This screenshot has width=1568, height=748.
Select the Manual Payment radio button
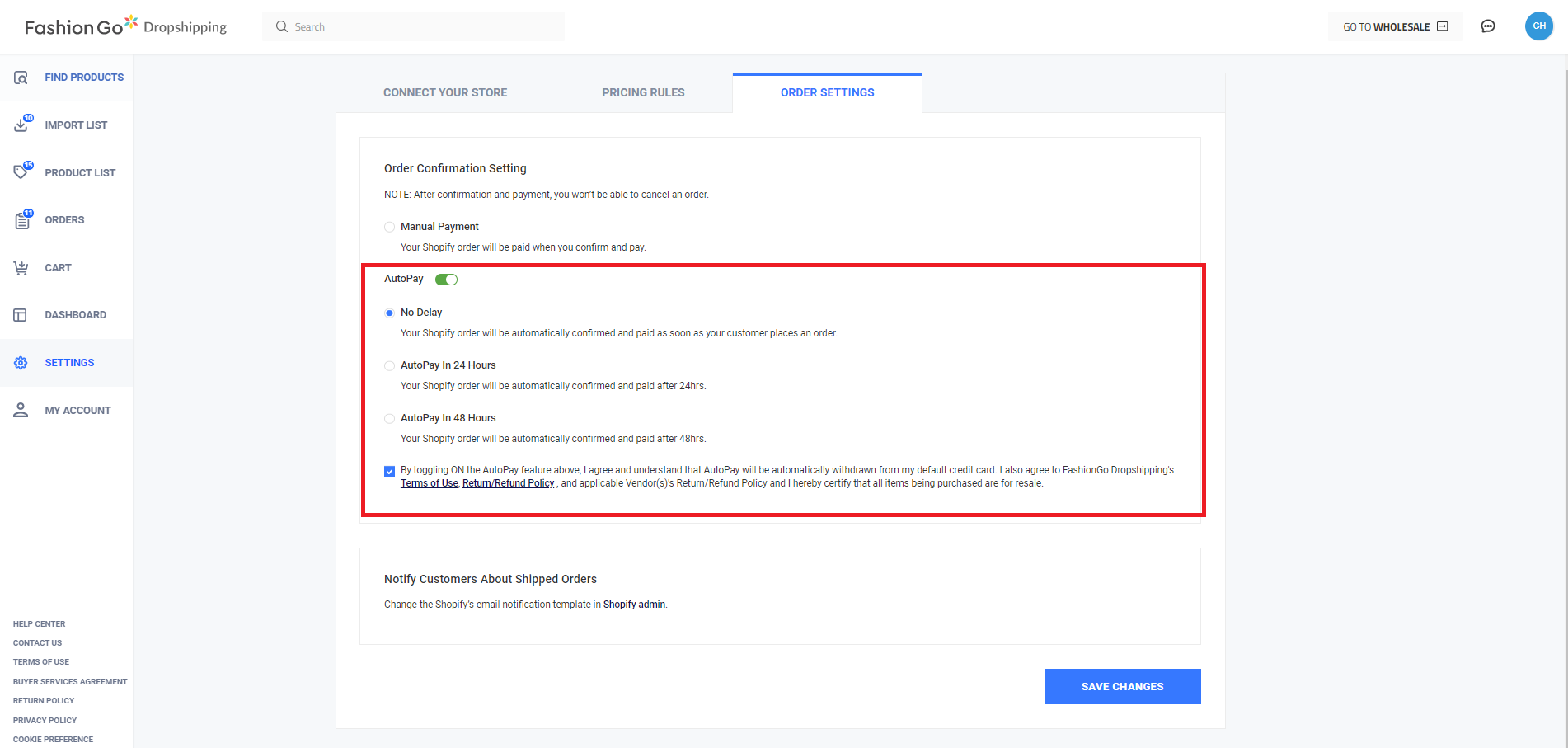tap(389, 227)
